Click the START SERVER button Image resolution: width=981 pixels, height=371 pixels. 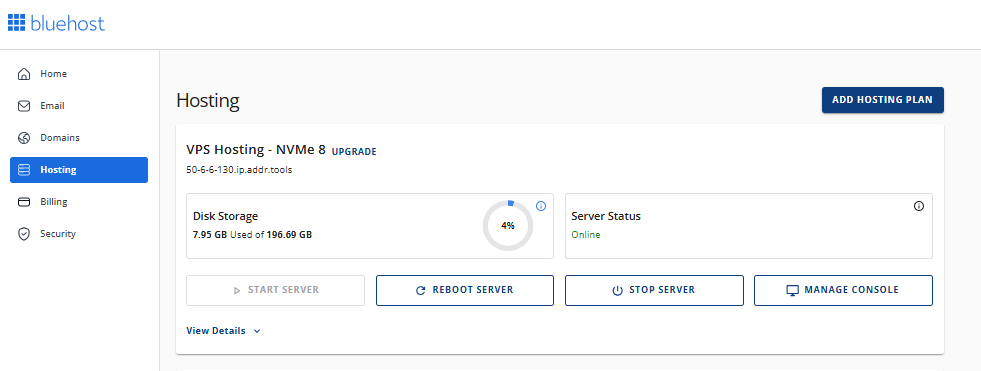click(x=275, y=290)
